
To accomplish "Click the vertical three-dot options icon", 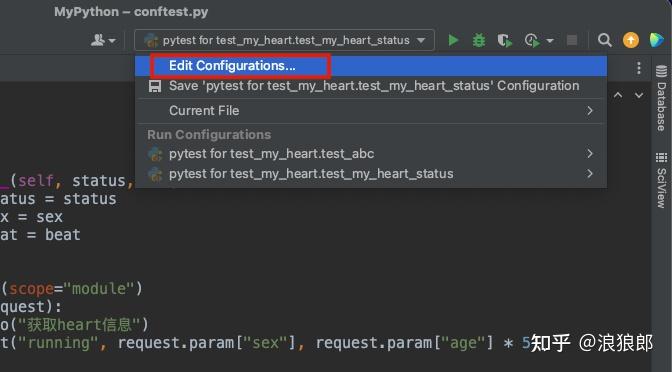I will point(639,68).
